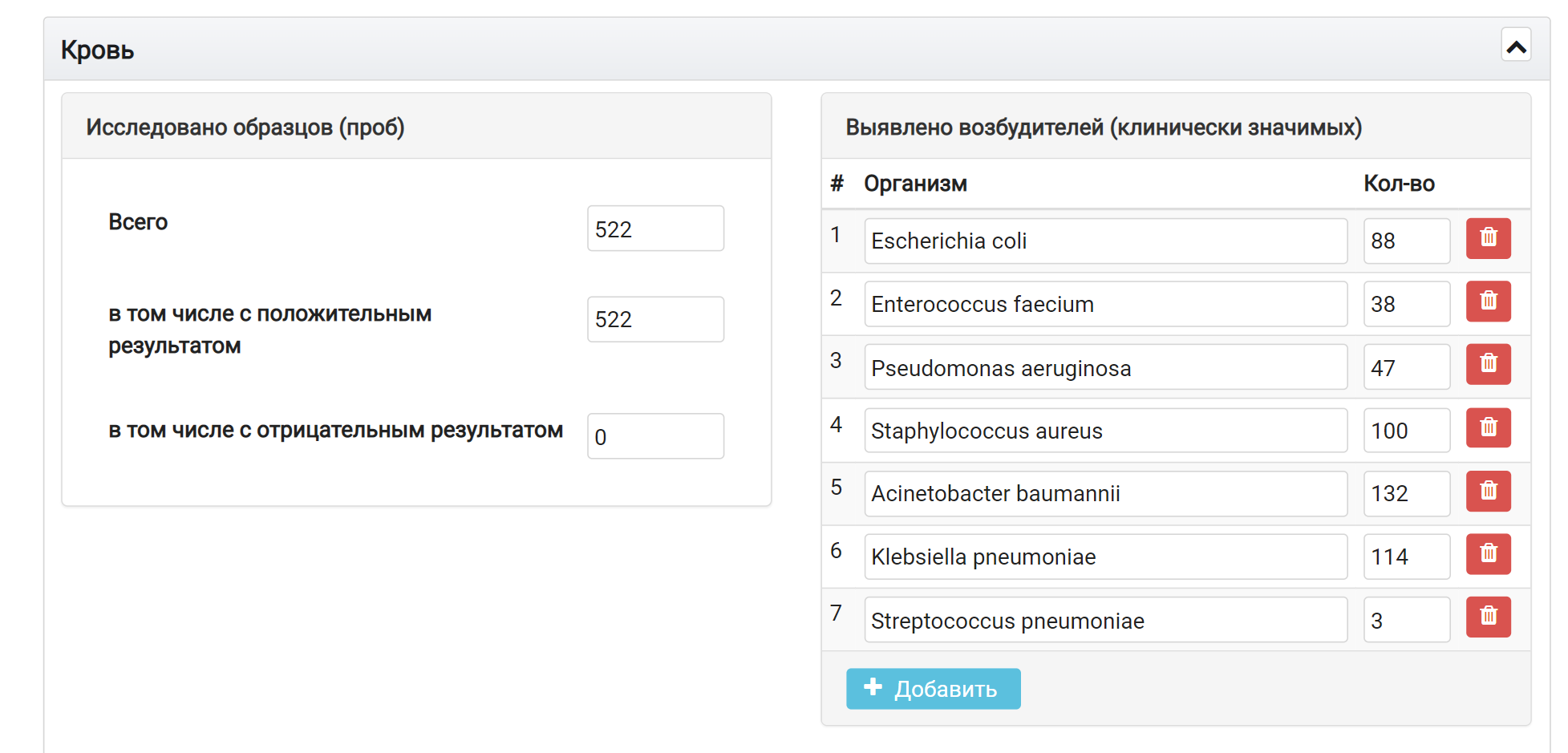Edit the positive result count field
This screenshot has height=753, width=1568.
[655, 319]
